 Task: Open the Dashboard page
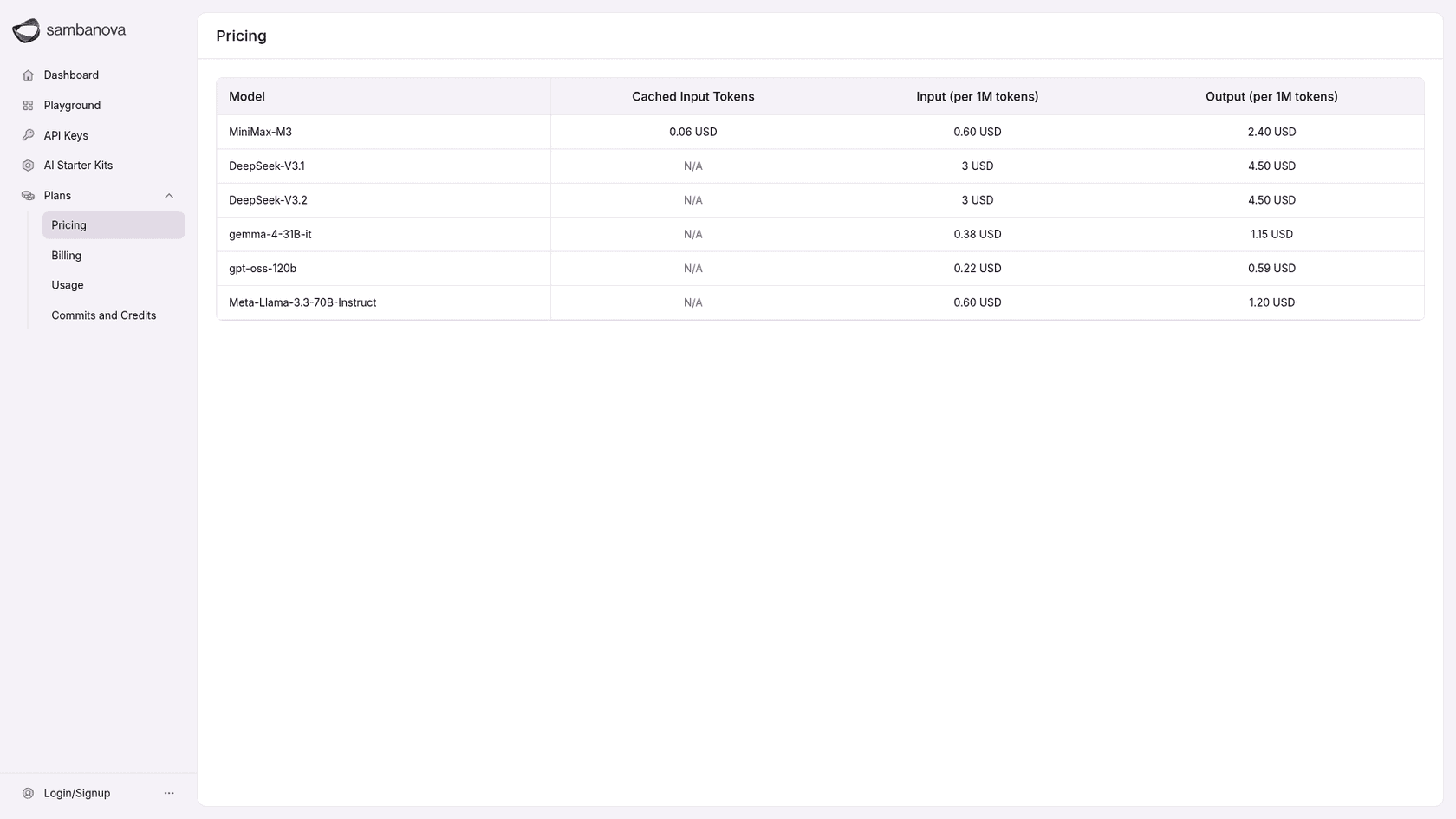point(71,75)
